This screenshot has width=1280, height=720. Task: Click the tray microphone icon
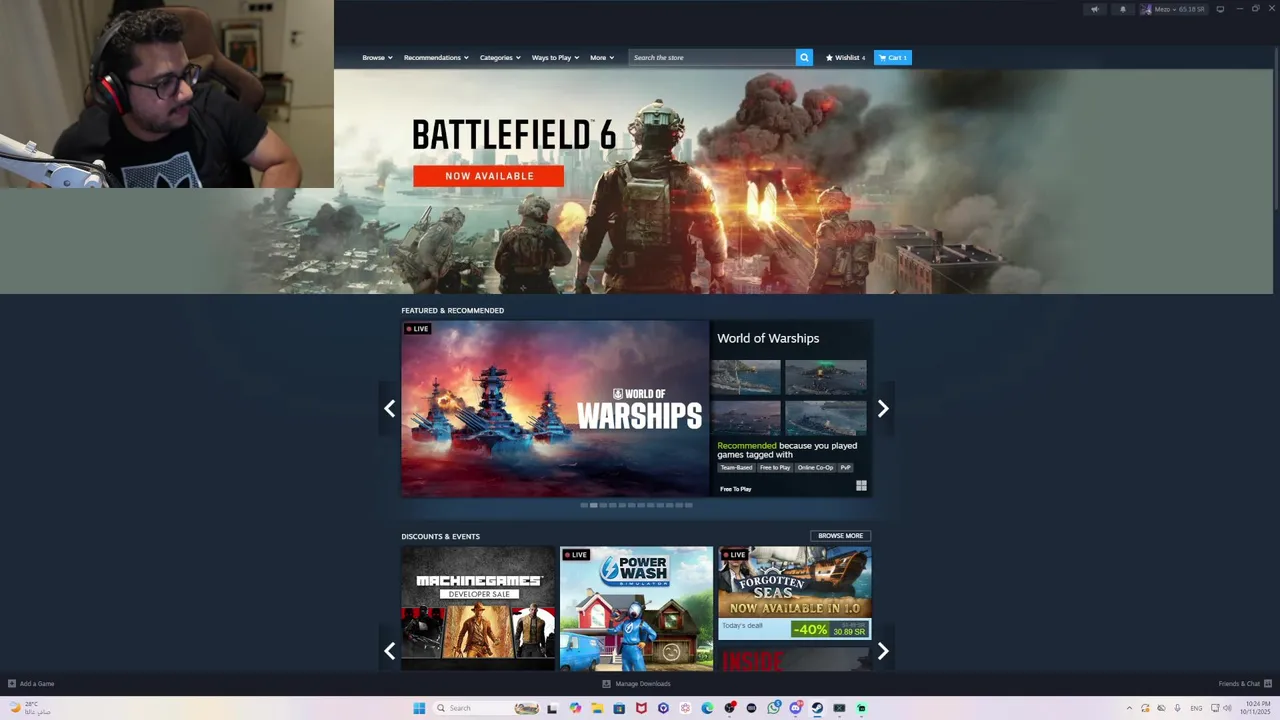coord(1177,708)
